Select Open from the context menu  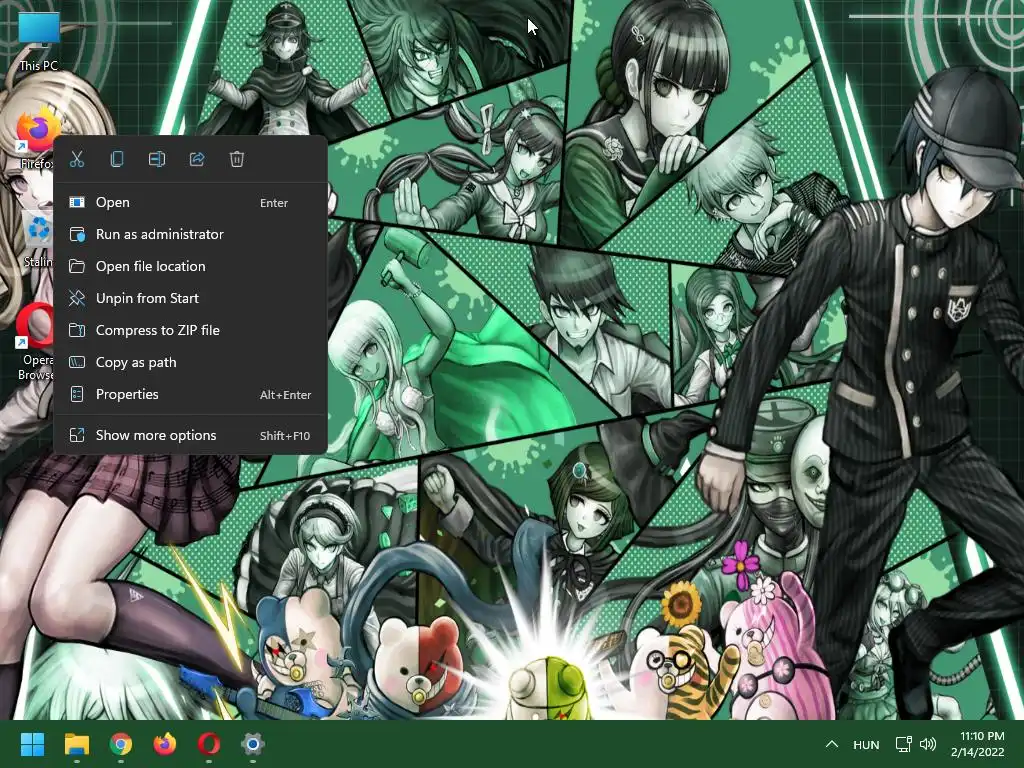tap(190, 202)
